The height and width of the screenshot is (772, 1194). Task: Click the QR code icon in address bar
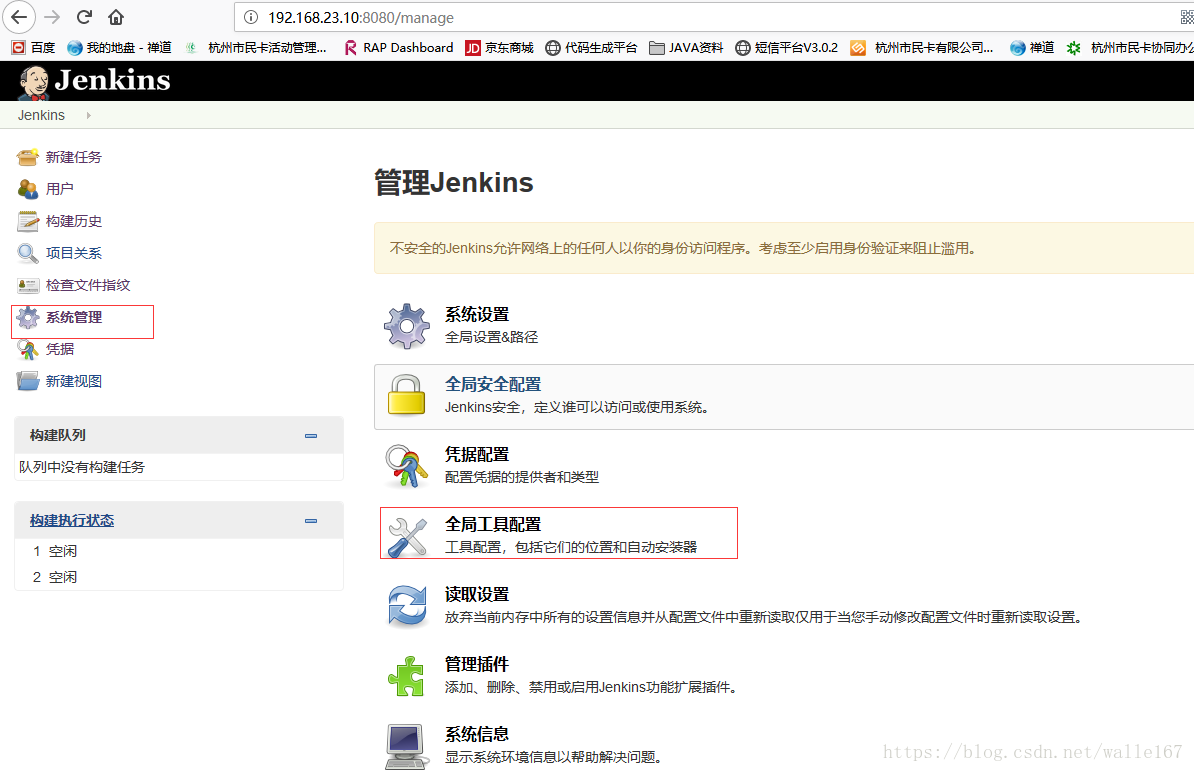(1186, 17)
